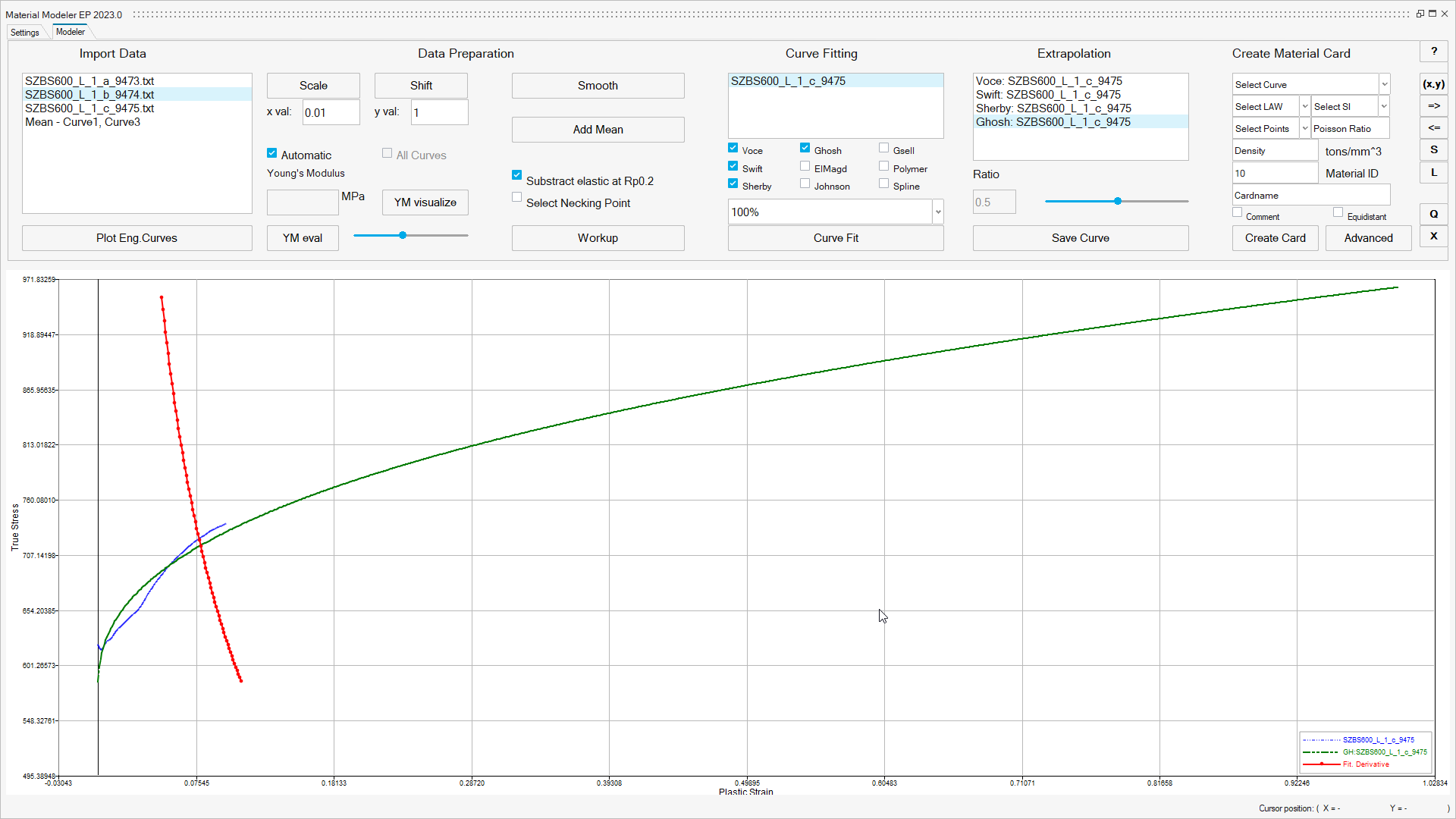This screenshot has width=1456, height=819.
Task: Click the L side button
Action: tap(1433, 172)
